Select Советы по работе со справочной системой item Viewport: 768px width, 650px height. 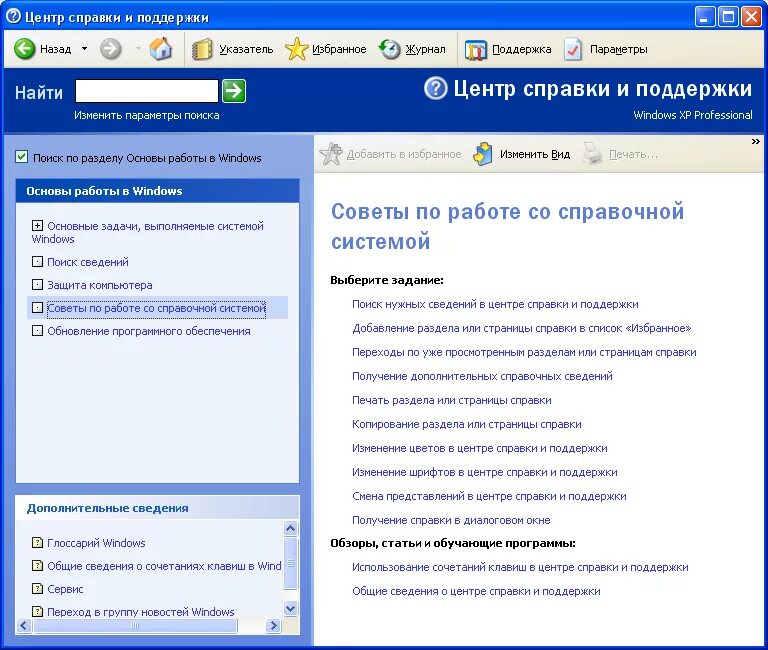coord(156,308)
